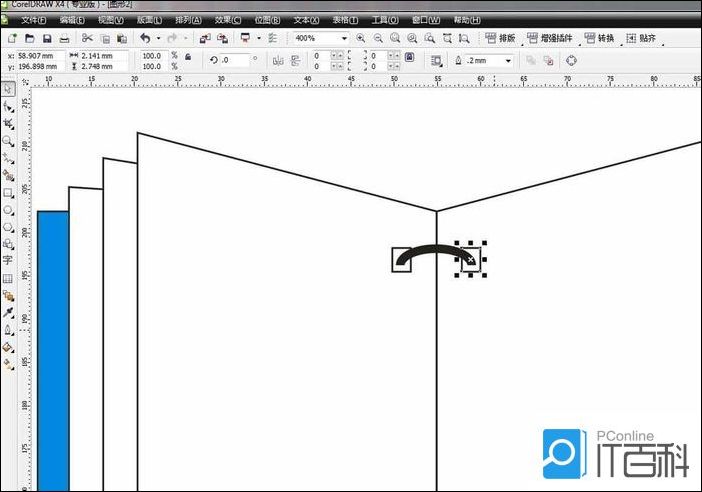Select the Shape edit tool
The image size is (702, 492).
8,107
